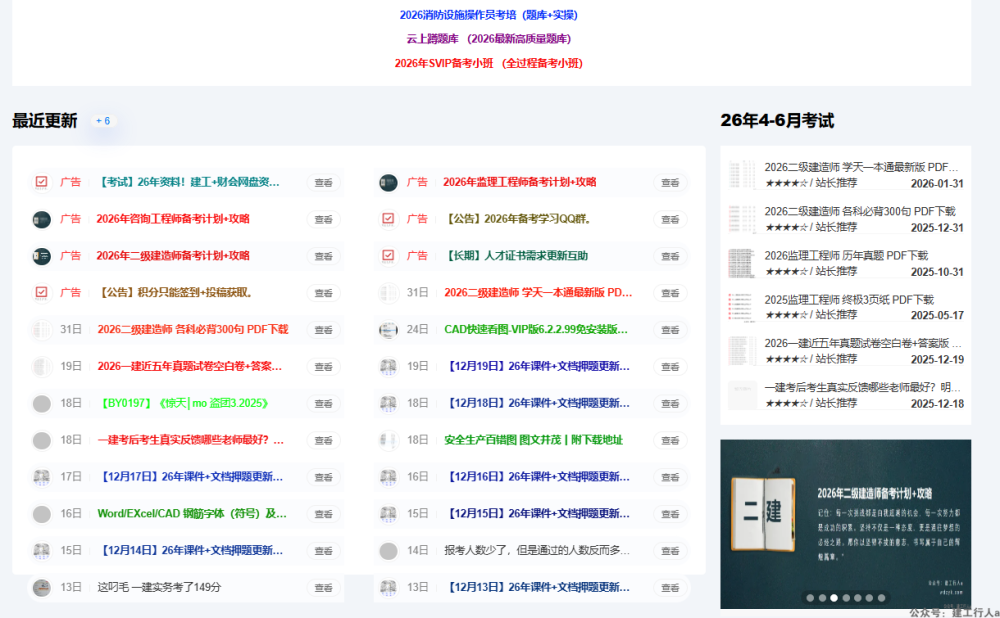Viewport: 1000px width, 618px height.
Task: Click the icon beside CAD快速看图 VIP版 post
Action: coord(388,330)
